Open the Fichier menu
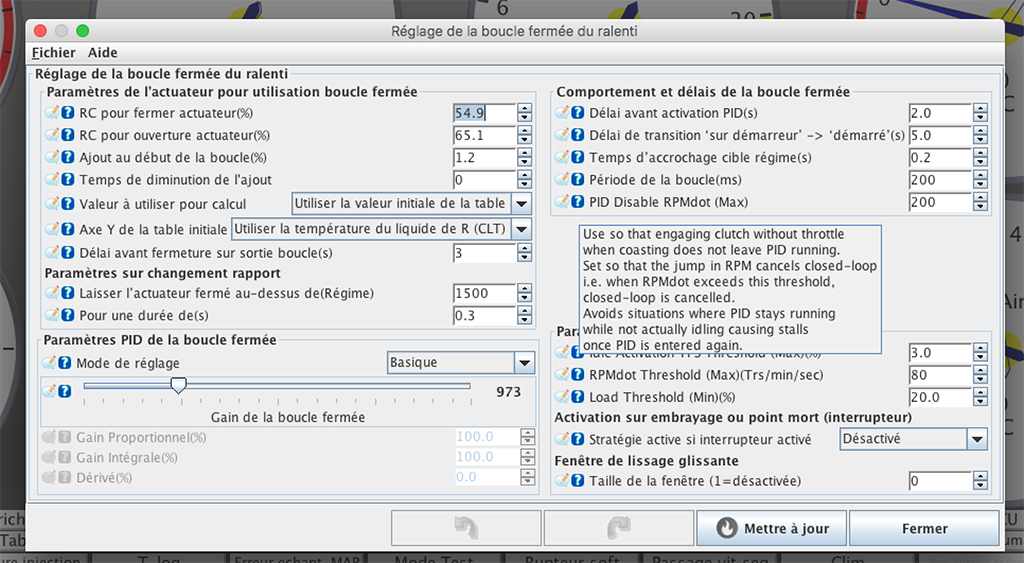Image resolution: width=1024 pixels, height=563 pixels. point(53,52)
